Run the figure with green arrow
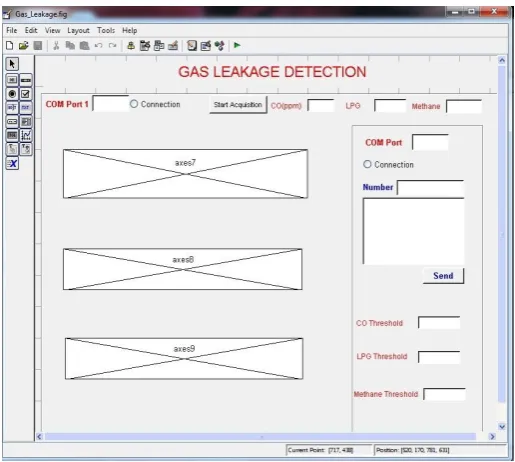 click(237, 45)
